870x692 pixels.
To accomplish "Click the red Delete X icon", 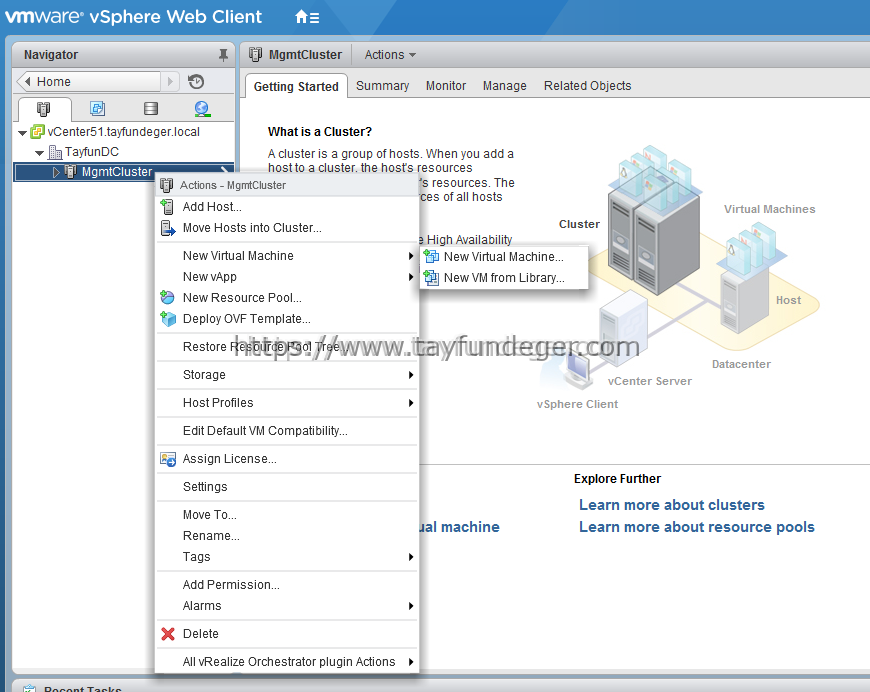I will click(168, 634).
